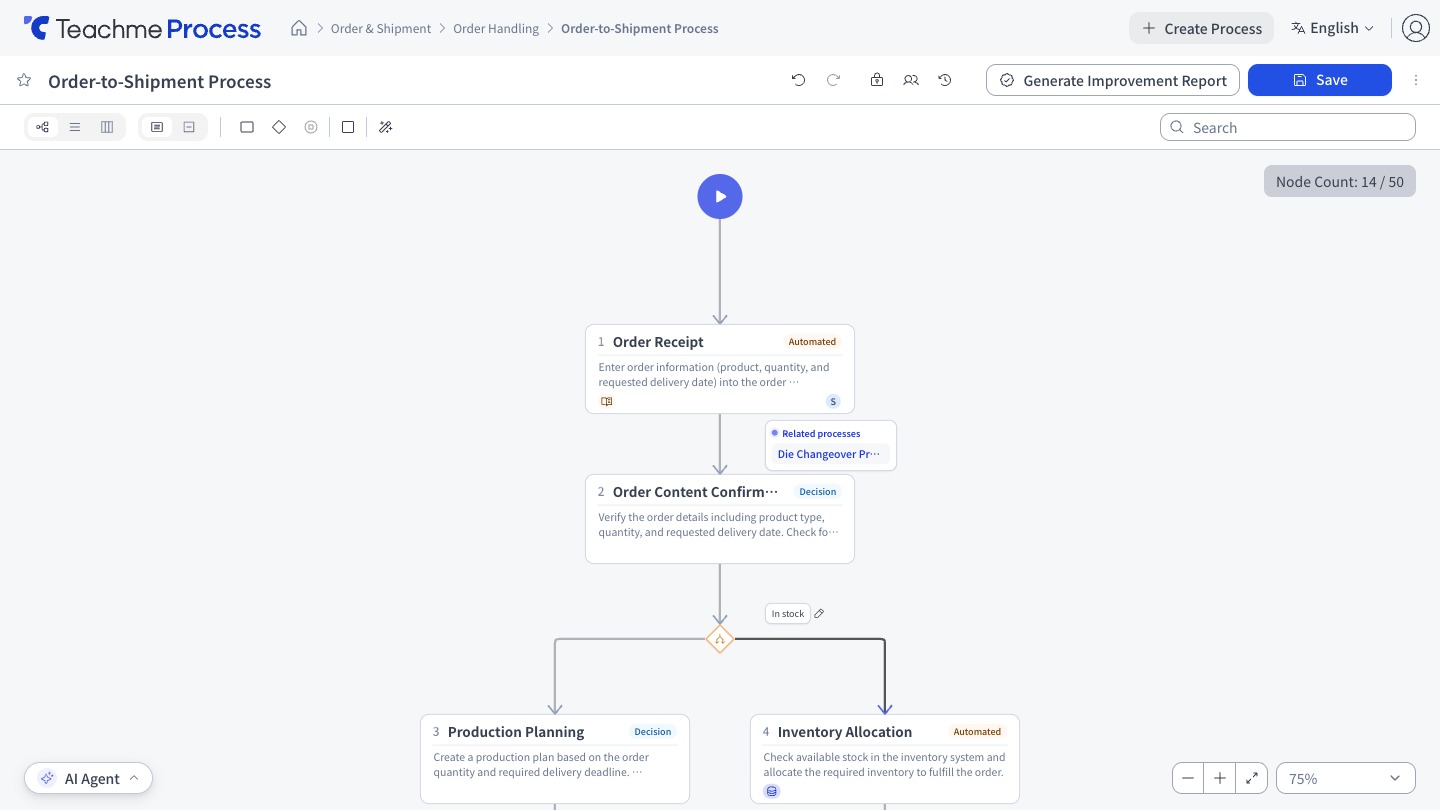1440x810 pixels.
Task: Open the Die Changeover related process link
Action: [x=829, y=454]
